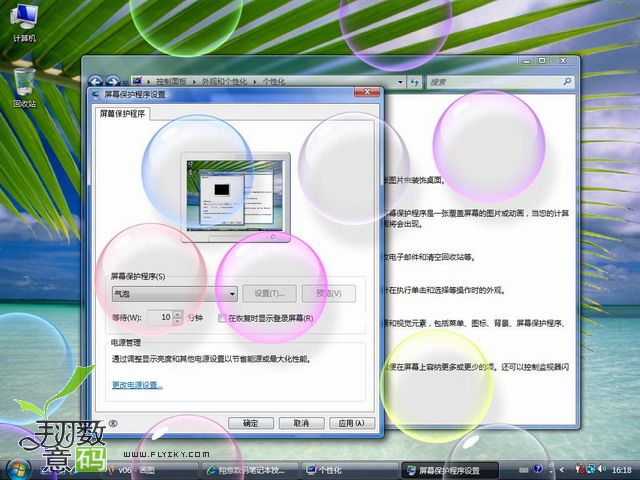Screen dimensions: 640x480
Task: Click the breadcrumb arrow before 个性化
Action: coord(255,82)
